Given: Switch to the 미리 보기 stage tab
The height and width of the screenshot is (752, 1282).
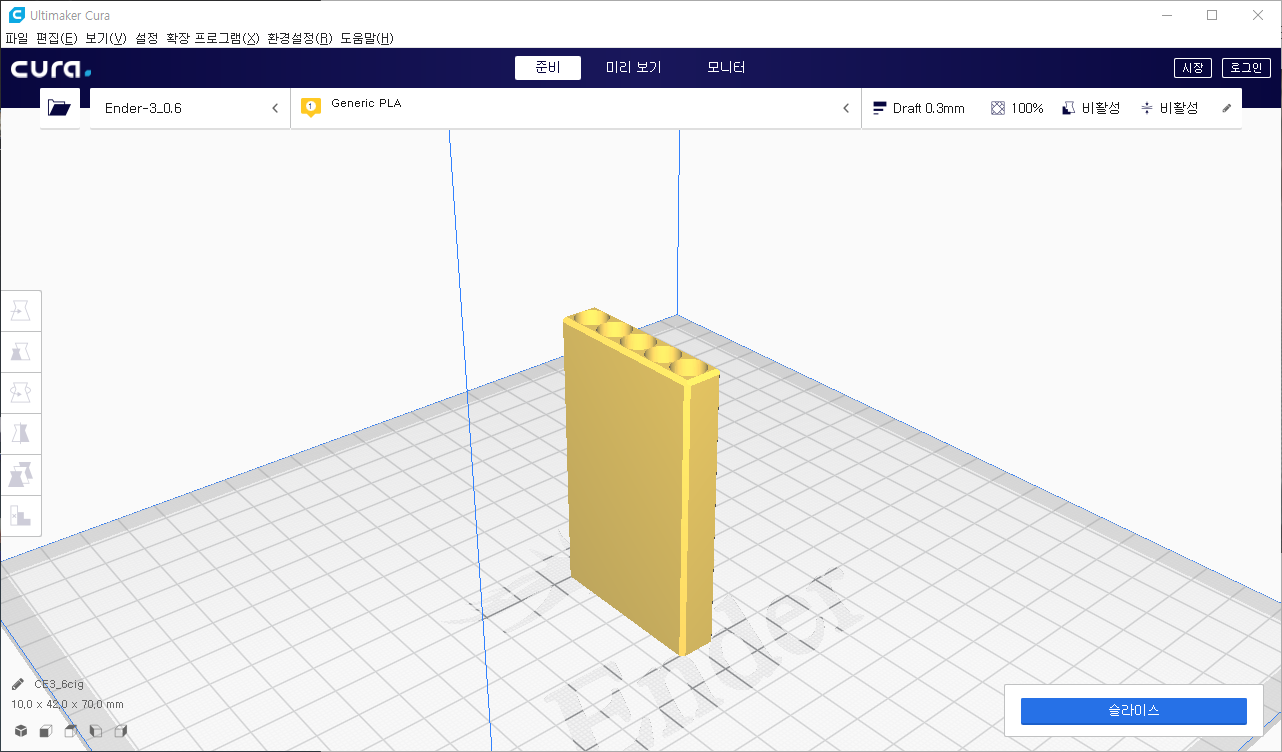Looking at the screenshot, I should coord(634,68).
